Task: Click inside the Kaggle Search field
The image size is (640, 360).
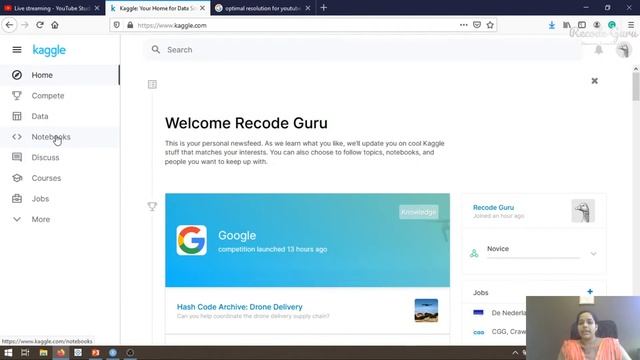Action: tap(363, 50)
